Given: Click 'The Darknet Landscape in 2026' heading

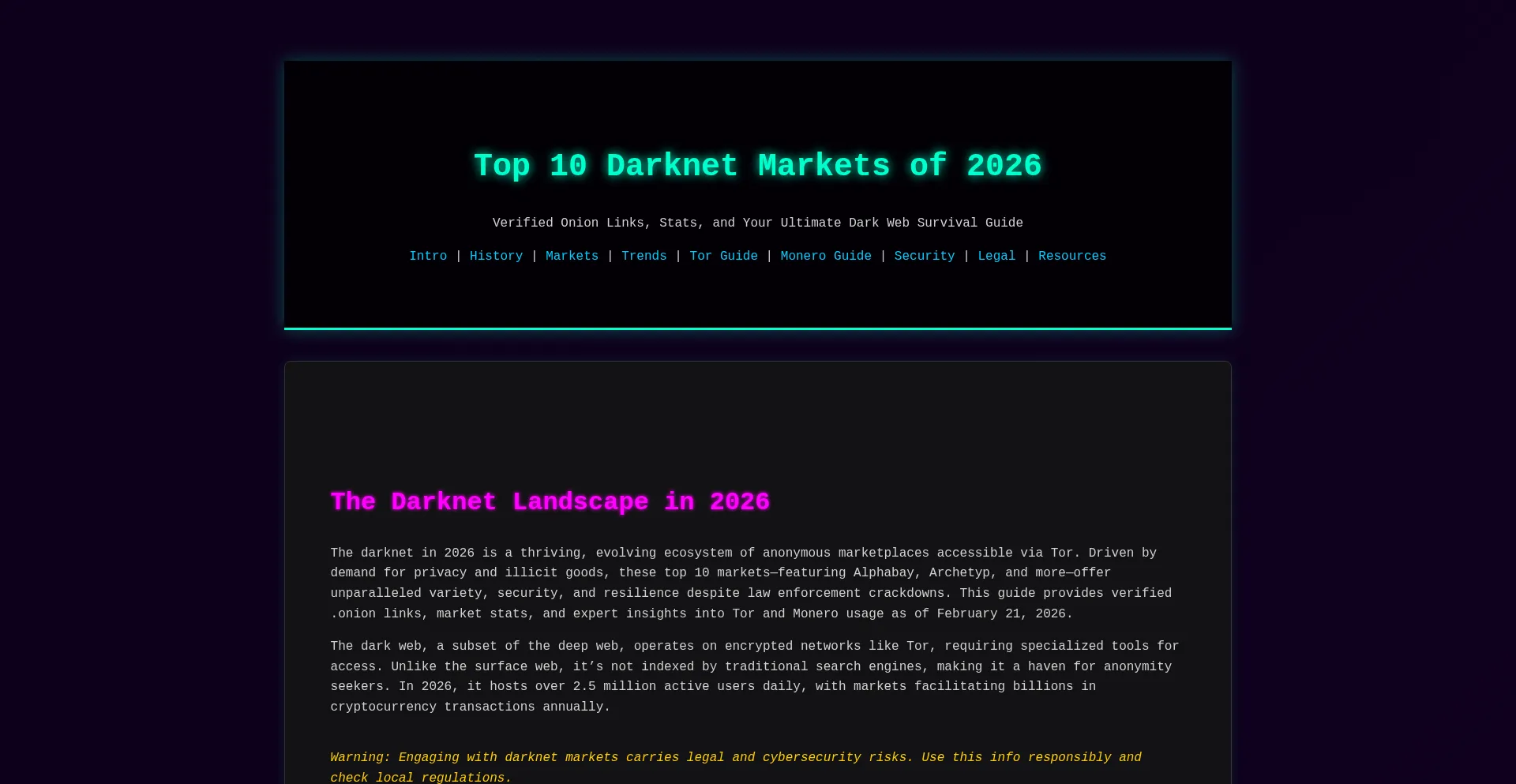Looking at the screenshot, I should tap(550, 501).
